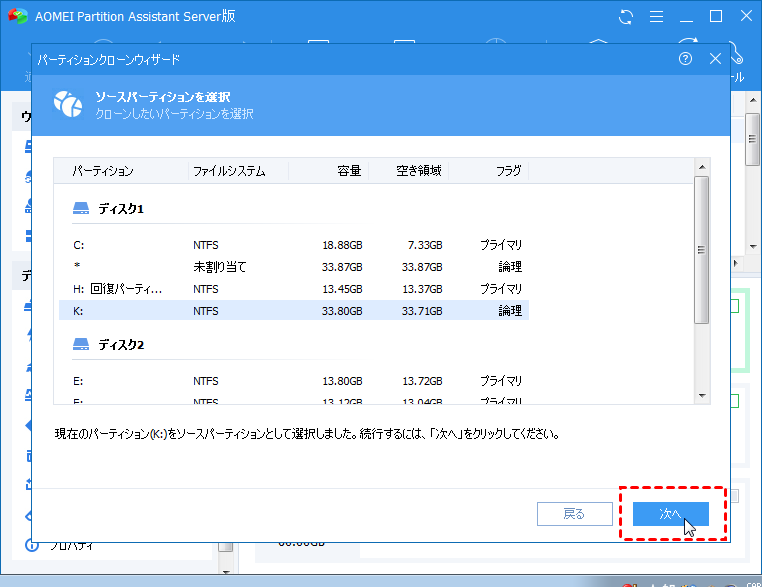762x587 pixels.
Task: Click the AOMEI application logo icon
Action: [x=18, y=16]
